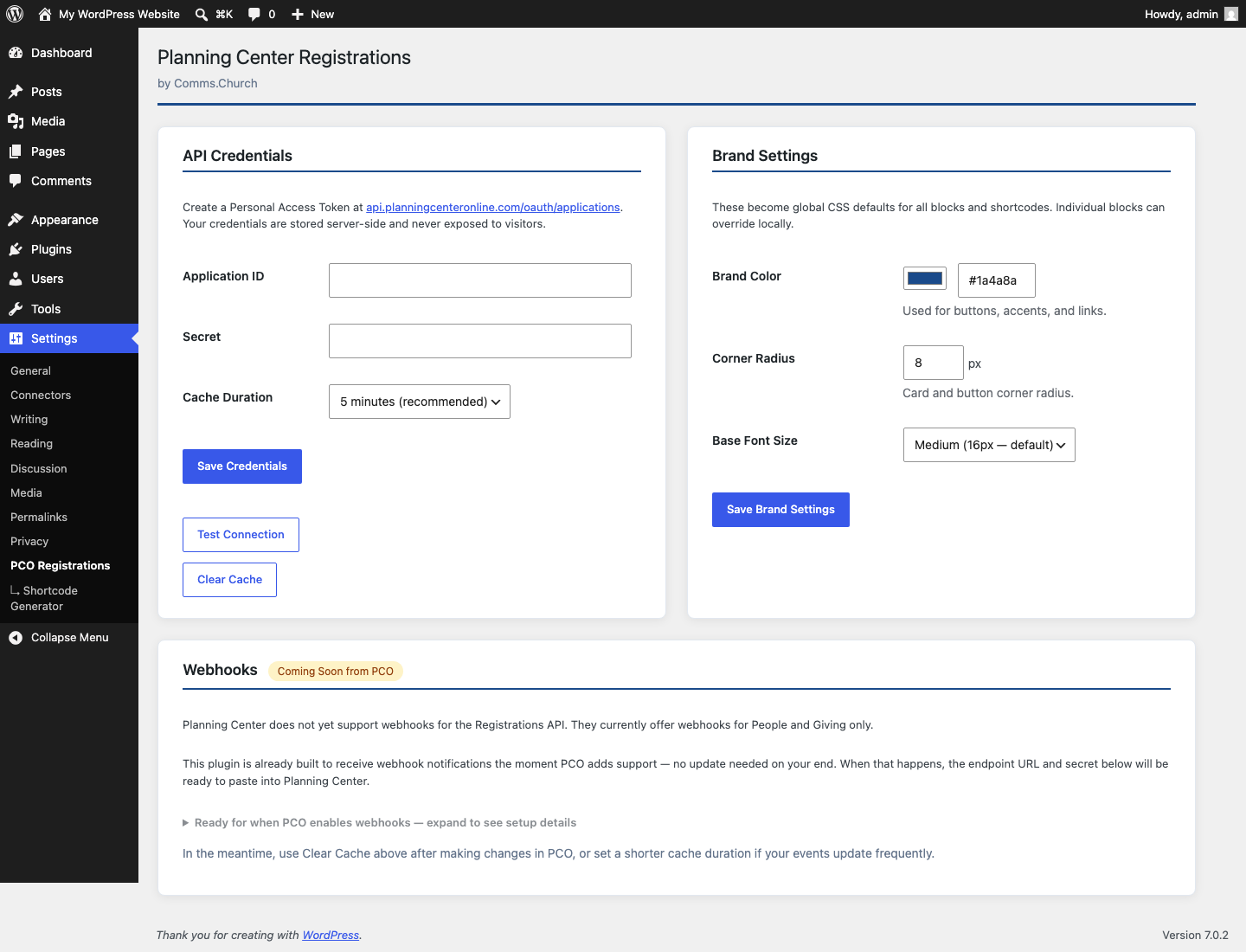
Task: Click the brand color hex value field
Action: 997,280
